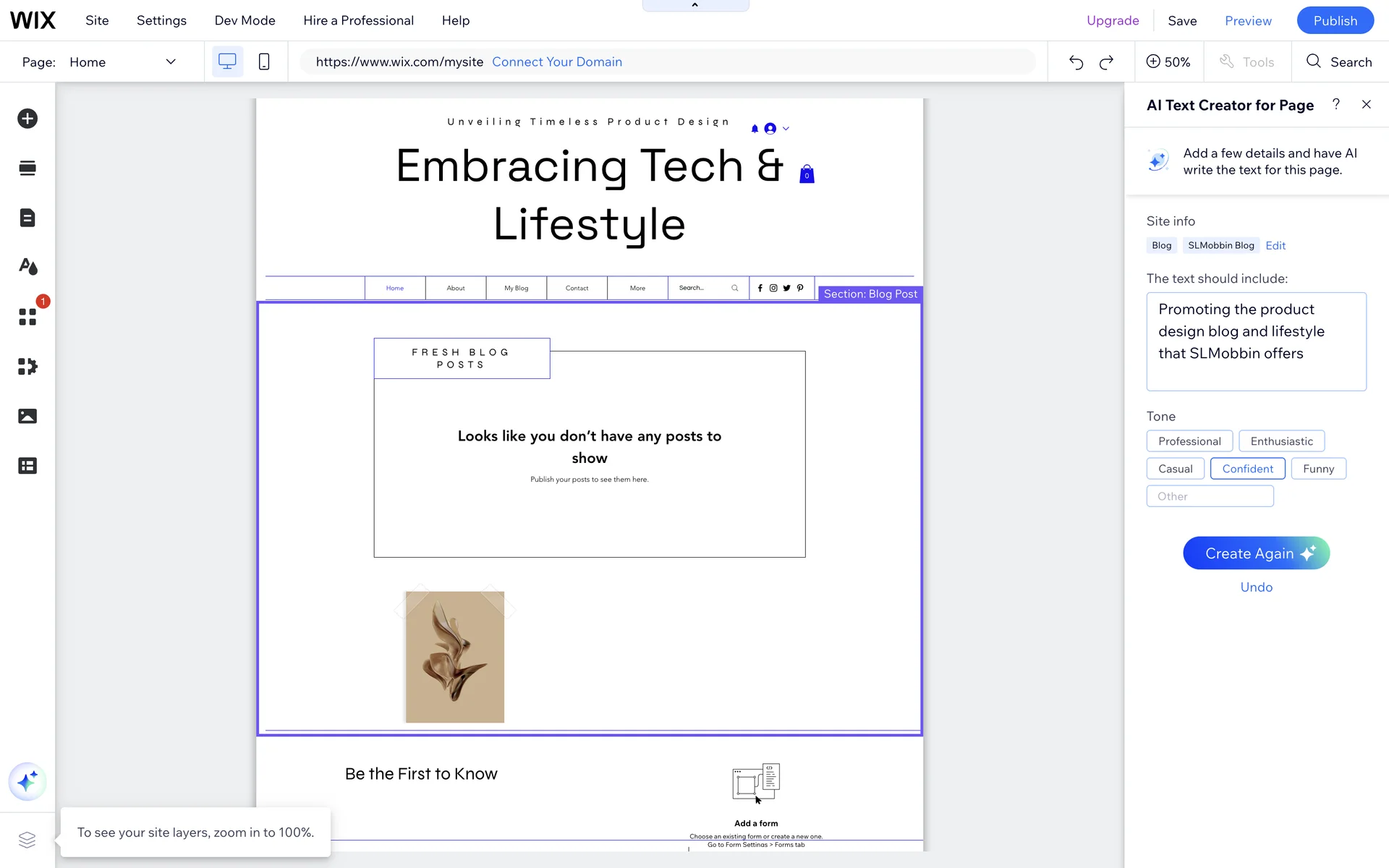Open the Dev Mode menu
This screenshot has width=1389, height=868.
pos(245,20)
